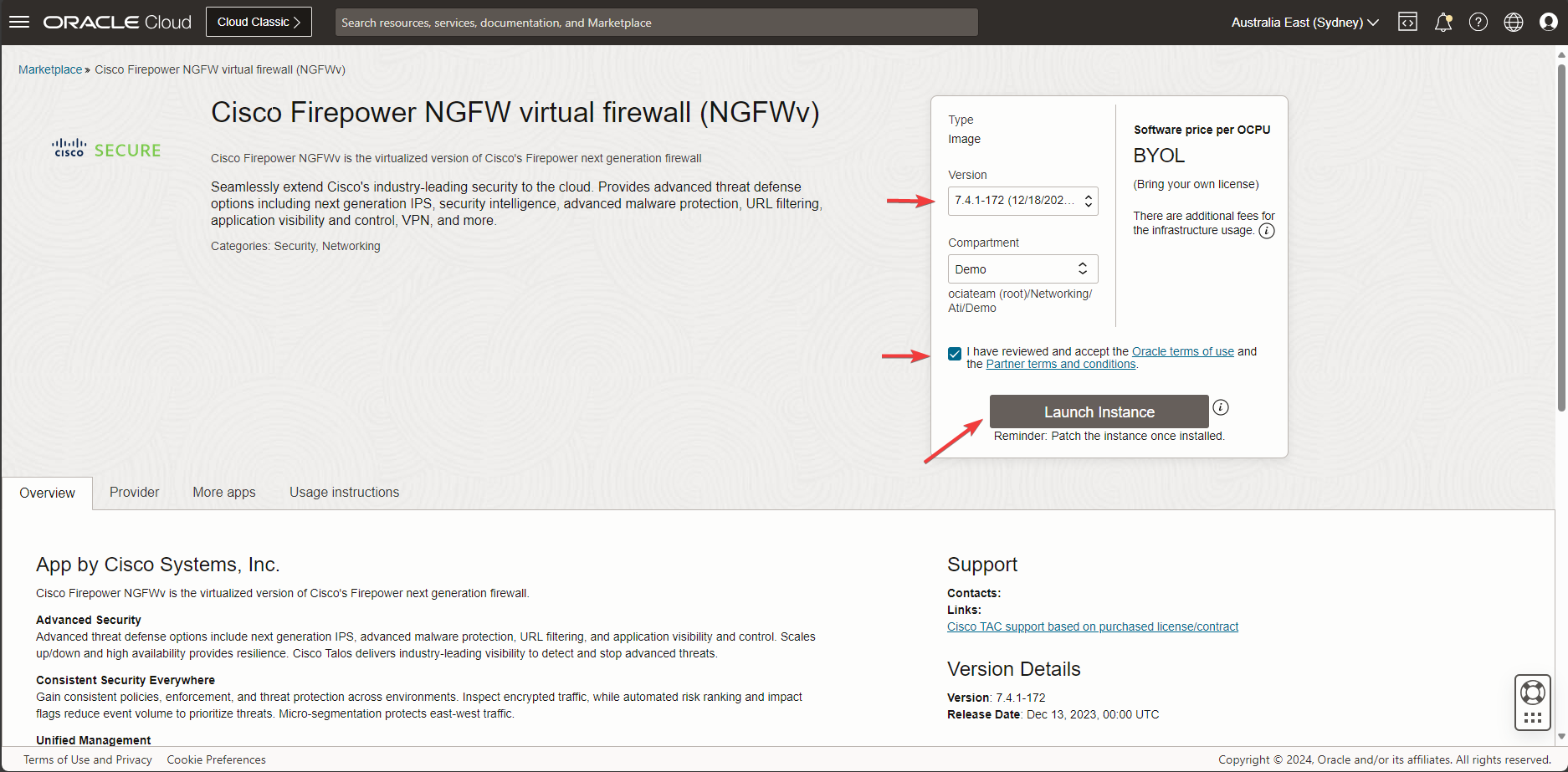Click the Oracle Cloud logo
Image resolution: width=1568 pixels, height=772 pixels.
coord(117,23)
